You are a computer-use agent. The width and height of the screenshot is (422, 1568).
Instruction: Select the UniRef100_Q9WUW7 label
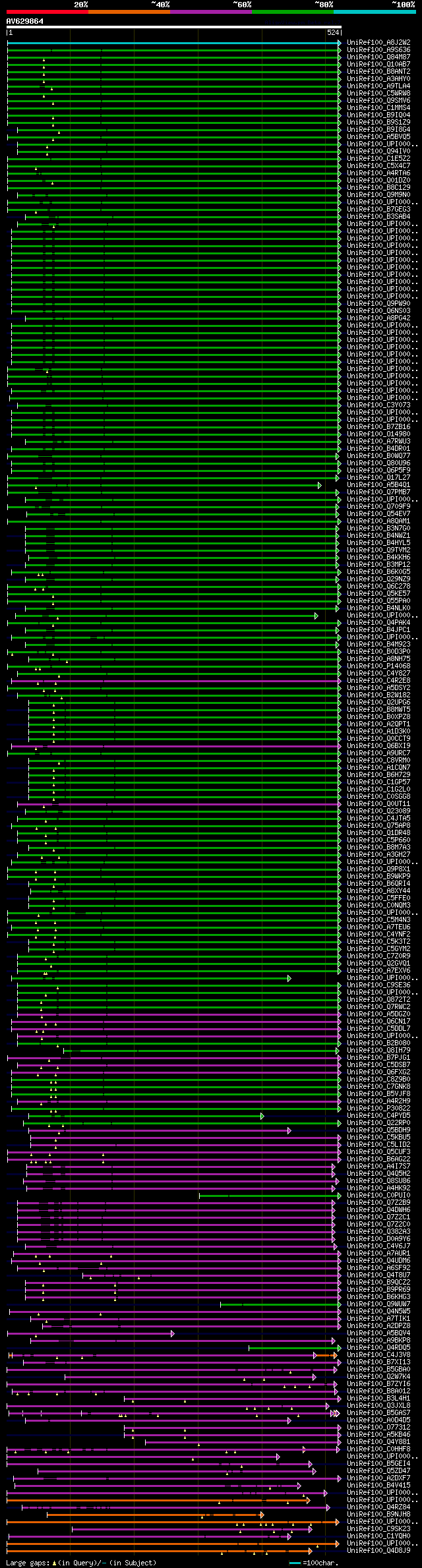pyautogui.click(x=378, y=1304)
